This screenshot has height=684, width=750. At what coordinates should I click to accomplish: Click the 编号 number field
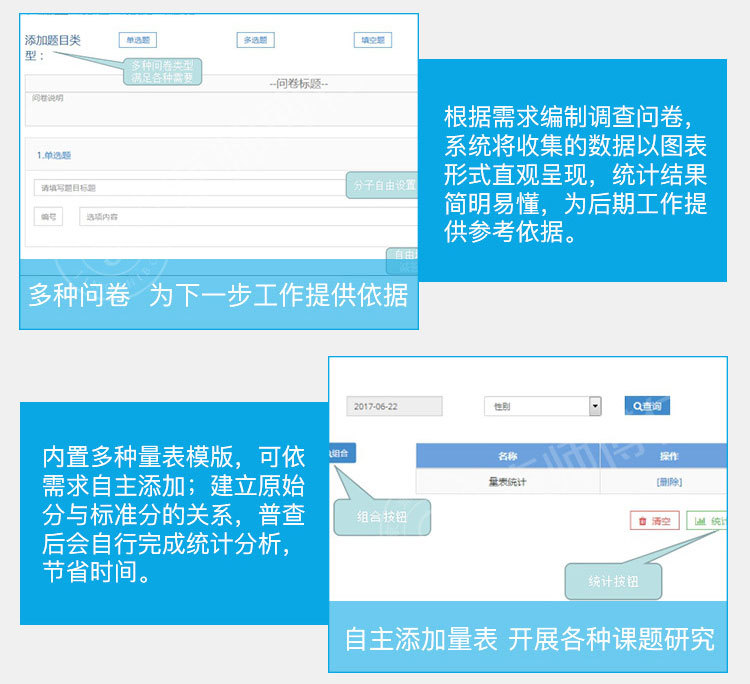tap(48, 217)
